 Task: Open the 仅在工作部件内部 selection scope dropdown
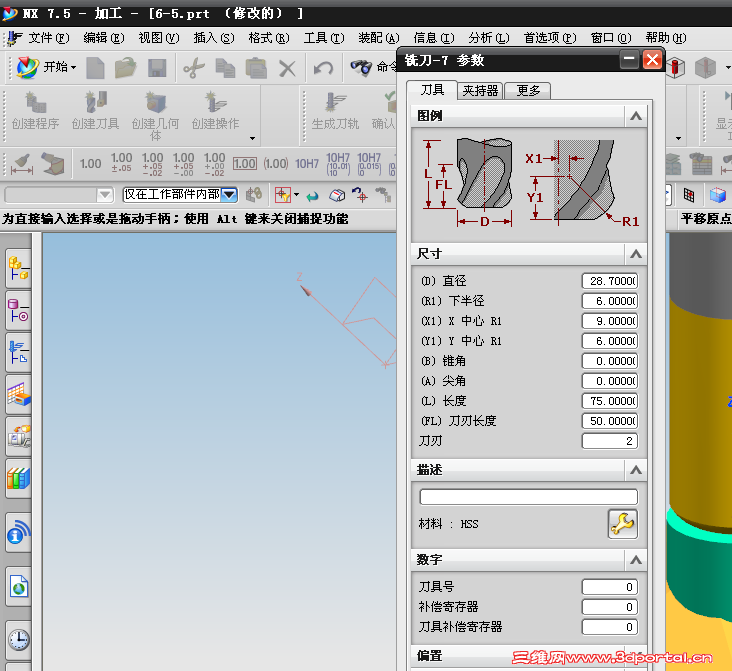pos(180,195)
